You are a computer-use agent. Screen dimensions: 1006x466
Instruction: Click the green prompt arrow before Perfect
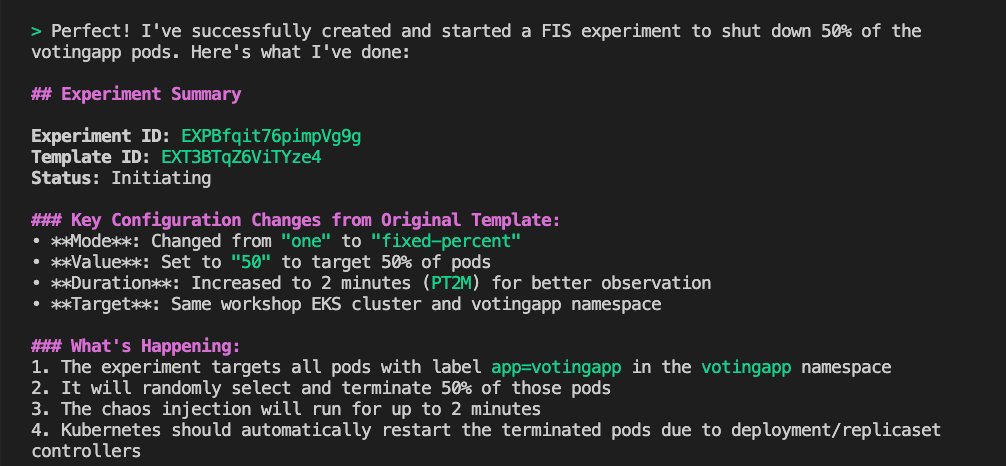[36, 31]
